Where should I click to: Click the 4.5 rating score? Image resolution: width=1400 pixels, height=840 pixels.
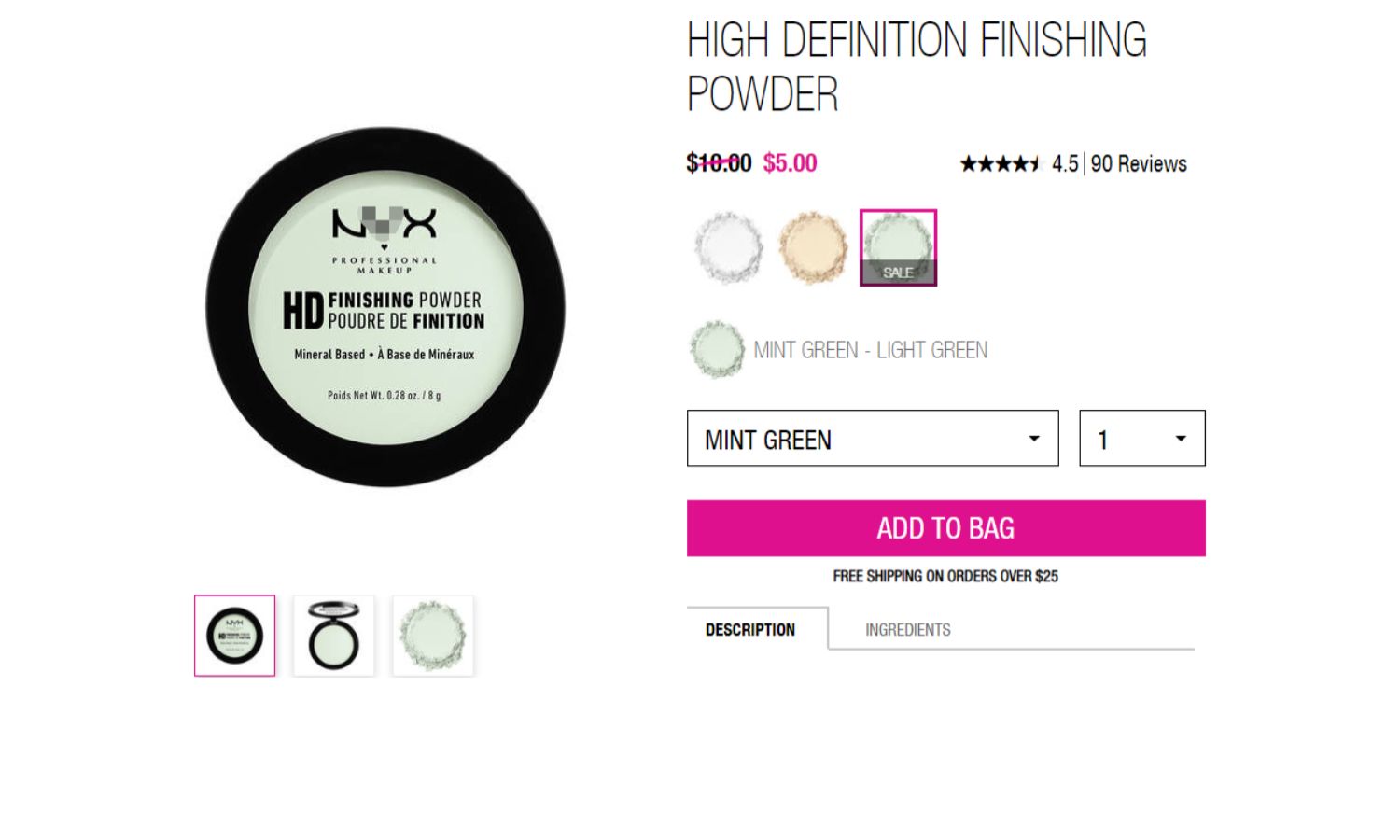(1065, 164)
